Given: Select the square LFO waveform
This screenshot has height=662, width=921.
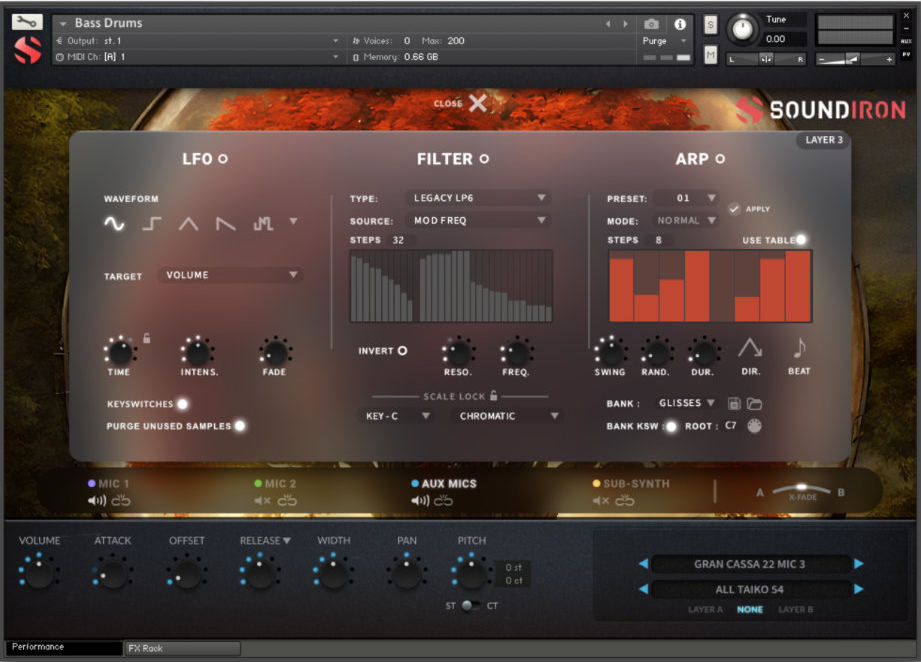Looking at the screenshot, I should point(150,225).
